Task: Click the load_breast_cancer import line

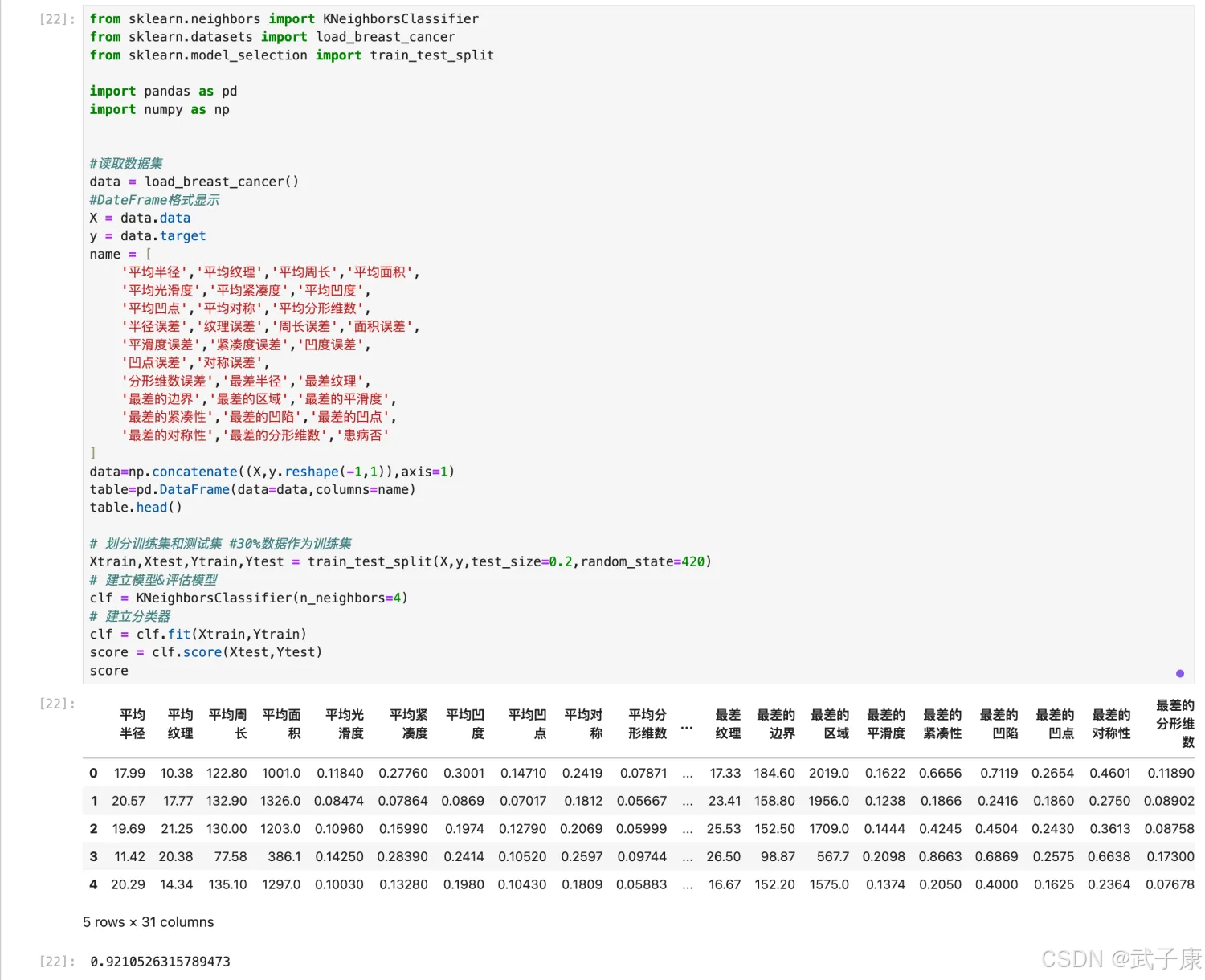Action: [x=272, y=37]
